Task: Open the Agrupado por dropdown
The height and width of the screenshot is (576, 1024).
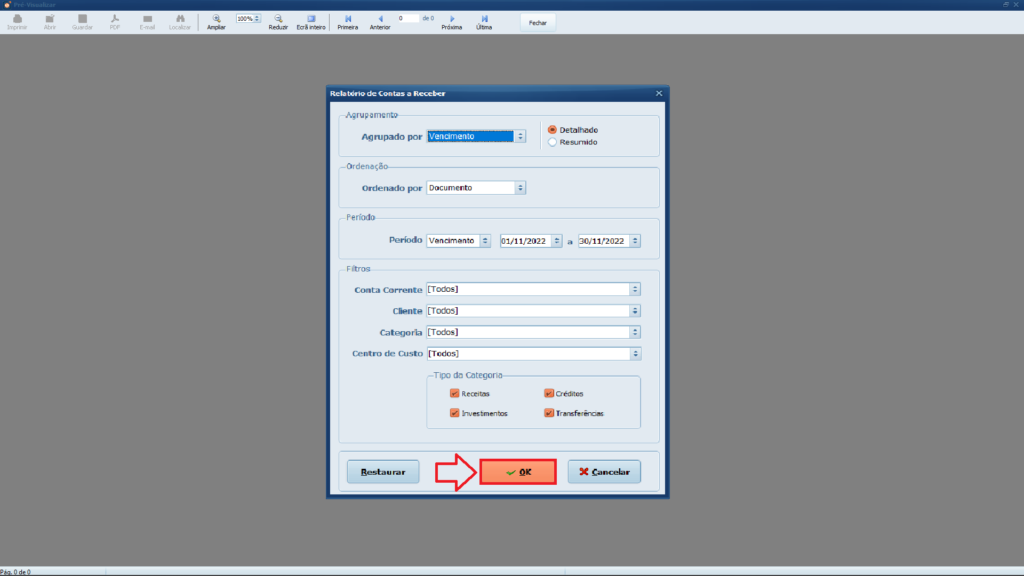Action: coord(520,136)
